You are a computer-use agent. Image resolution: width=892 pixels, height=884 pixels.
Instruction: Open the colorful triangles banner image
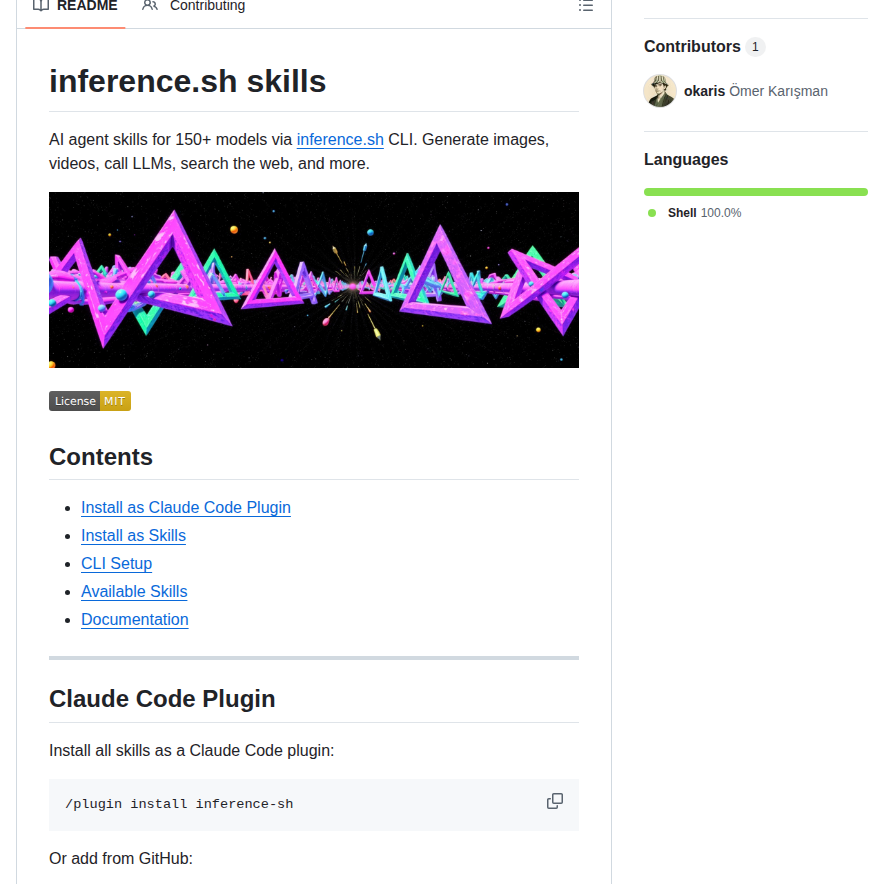pos(314,280)
